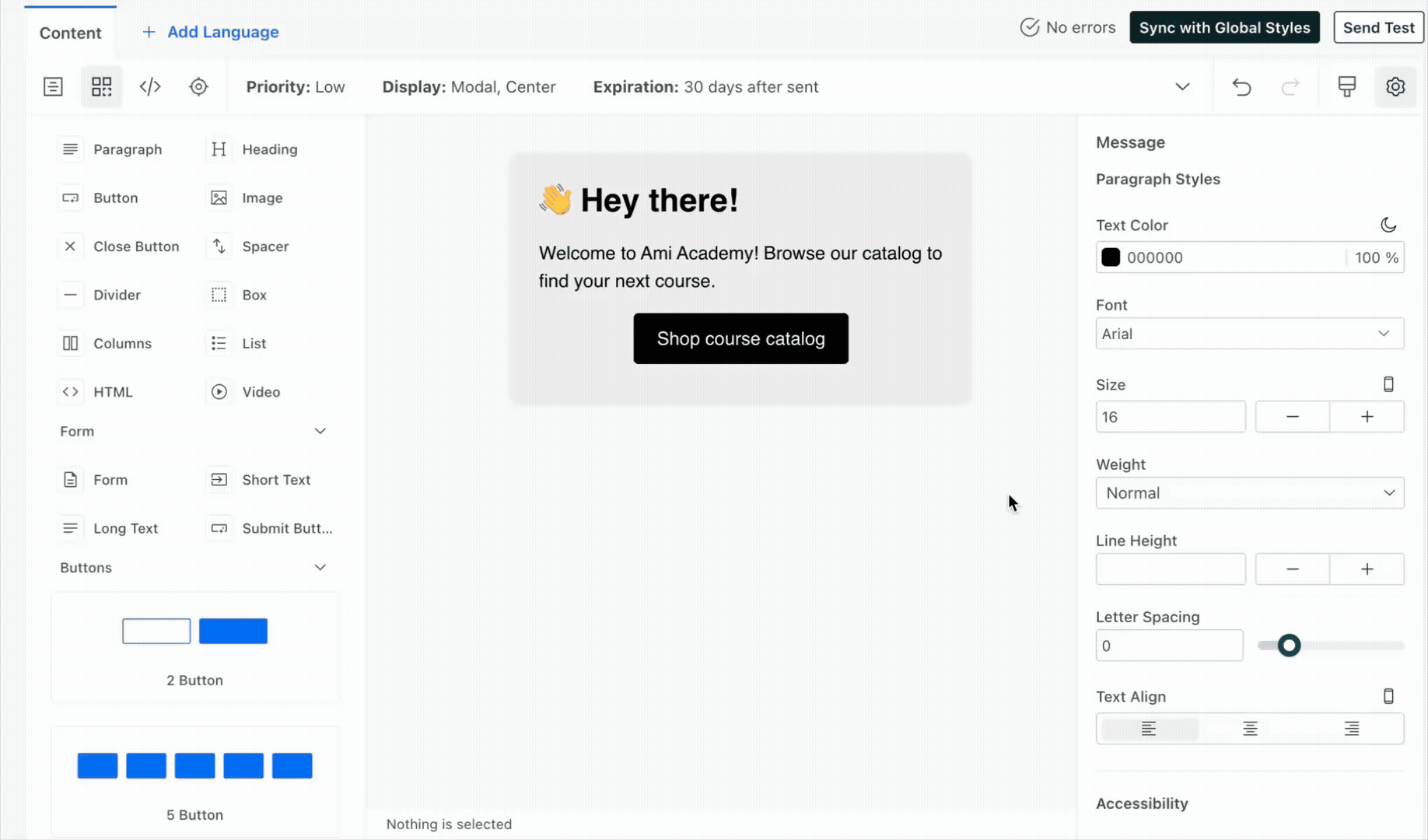Open Add Language
Image resolution: width=1428 pixels, height=840 pixels.
coord(209,32)
